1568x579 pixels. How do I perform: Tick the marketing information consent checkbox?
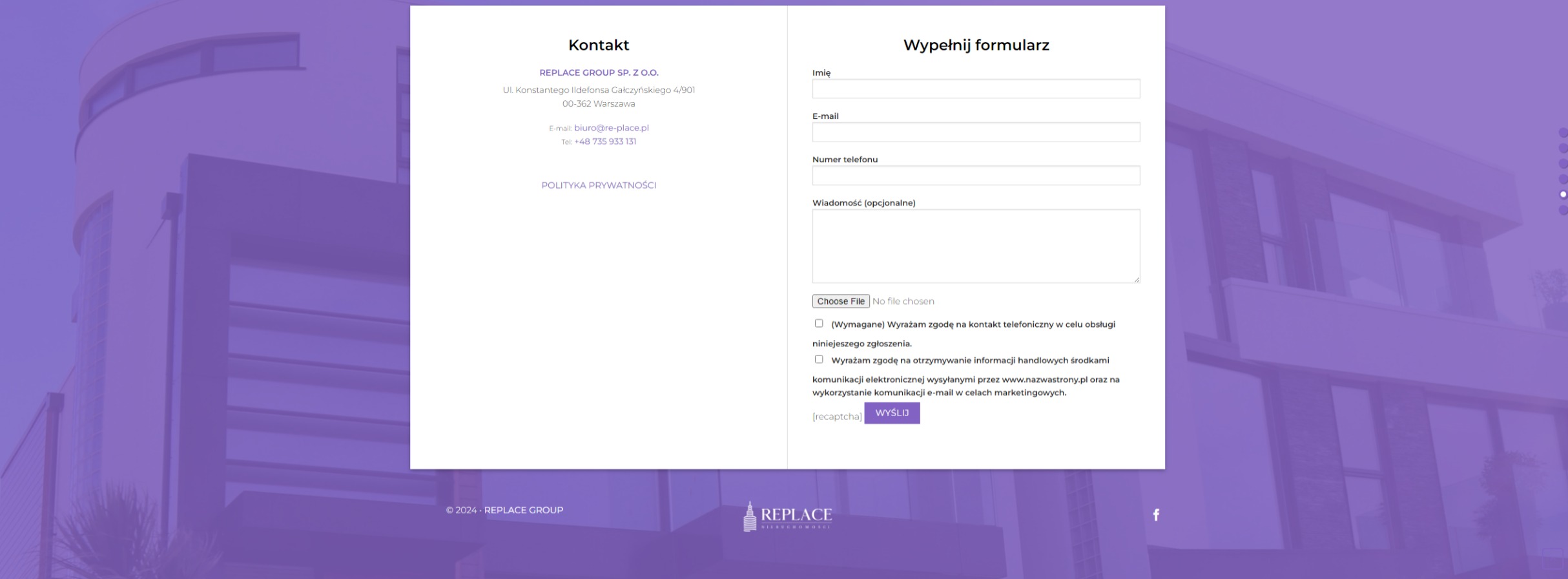pos(819,359)
